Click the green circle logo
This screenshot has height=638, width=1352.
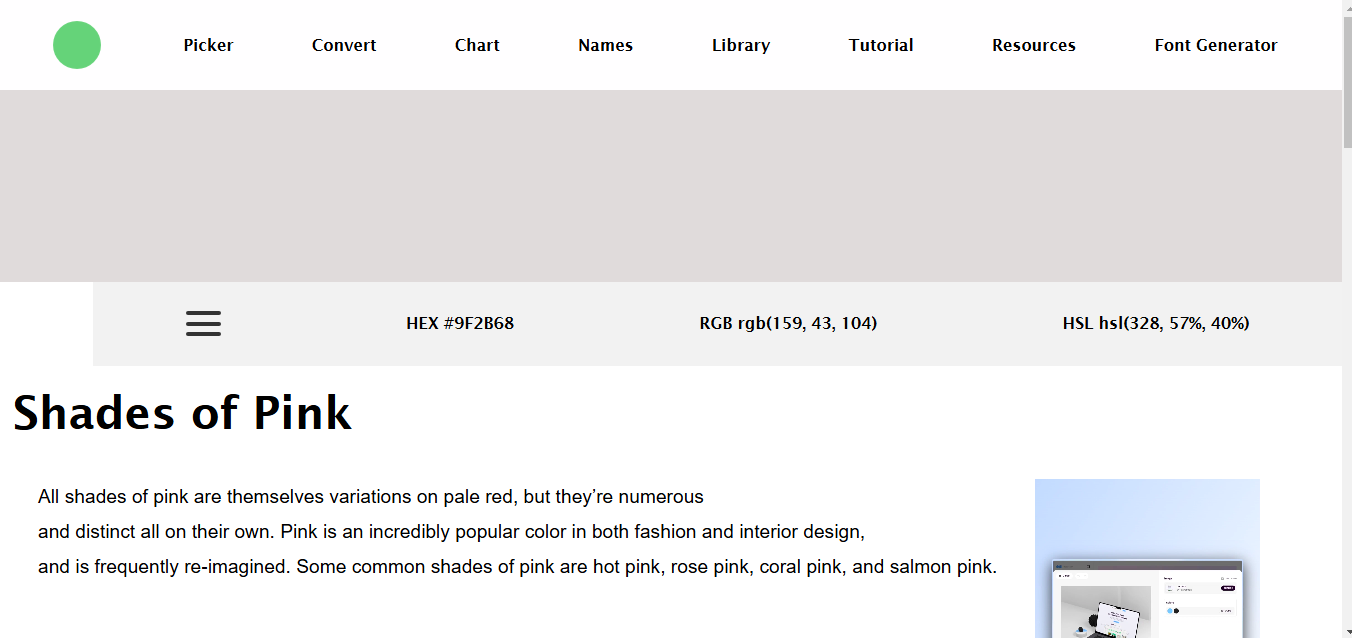point(77,45)
